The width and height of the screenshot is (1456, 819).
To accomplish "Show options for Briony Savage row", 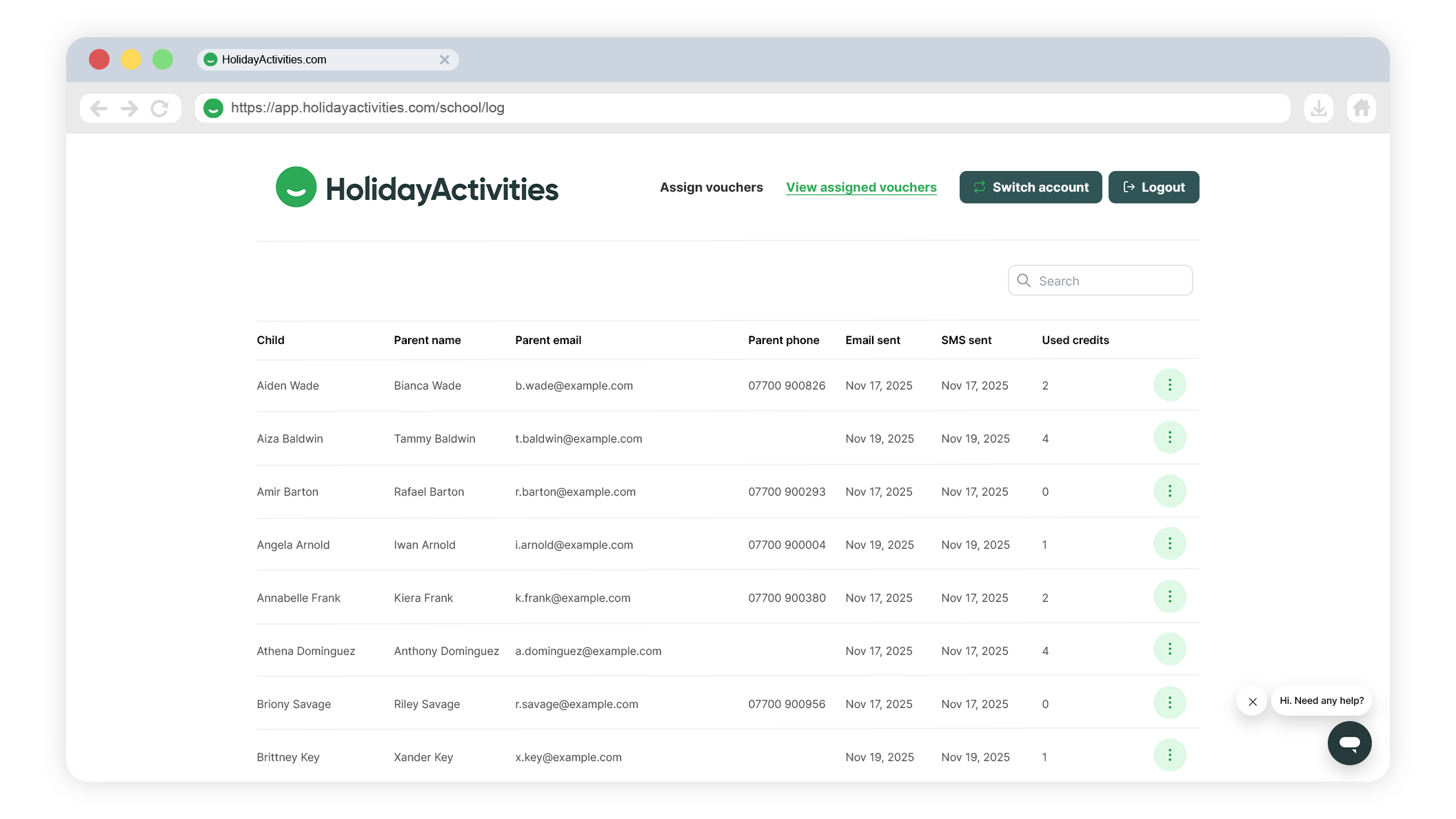I will point(1169,703).
